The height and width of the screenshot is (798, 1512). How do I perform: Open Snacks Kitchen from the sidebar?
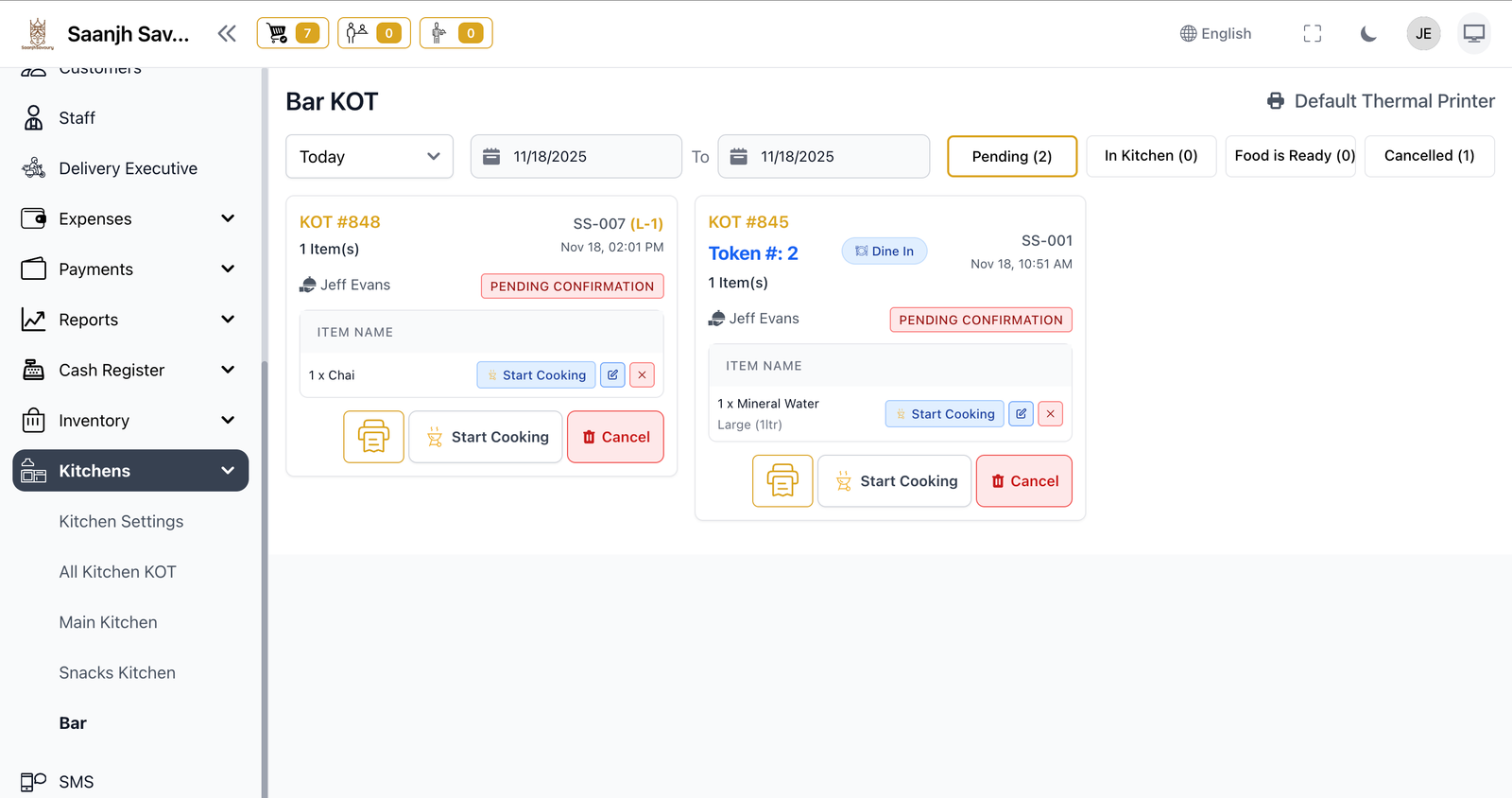coord(117,672)
